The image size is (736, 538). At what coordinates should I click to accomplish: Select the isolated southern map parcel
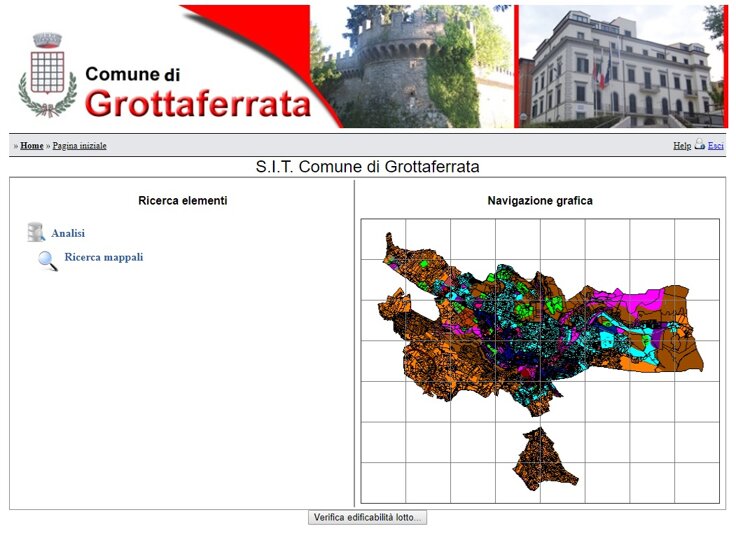click(x=541, y=458)
